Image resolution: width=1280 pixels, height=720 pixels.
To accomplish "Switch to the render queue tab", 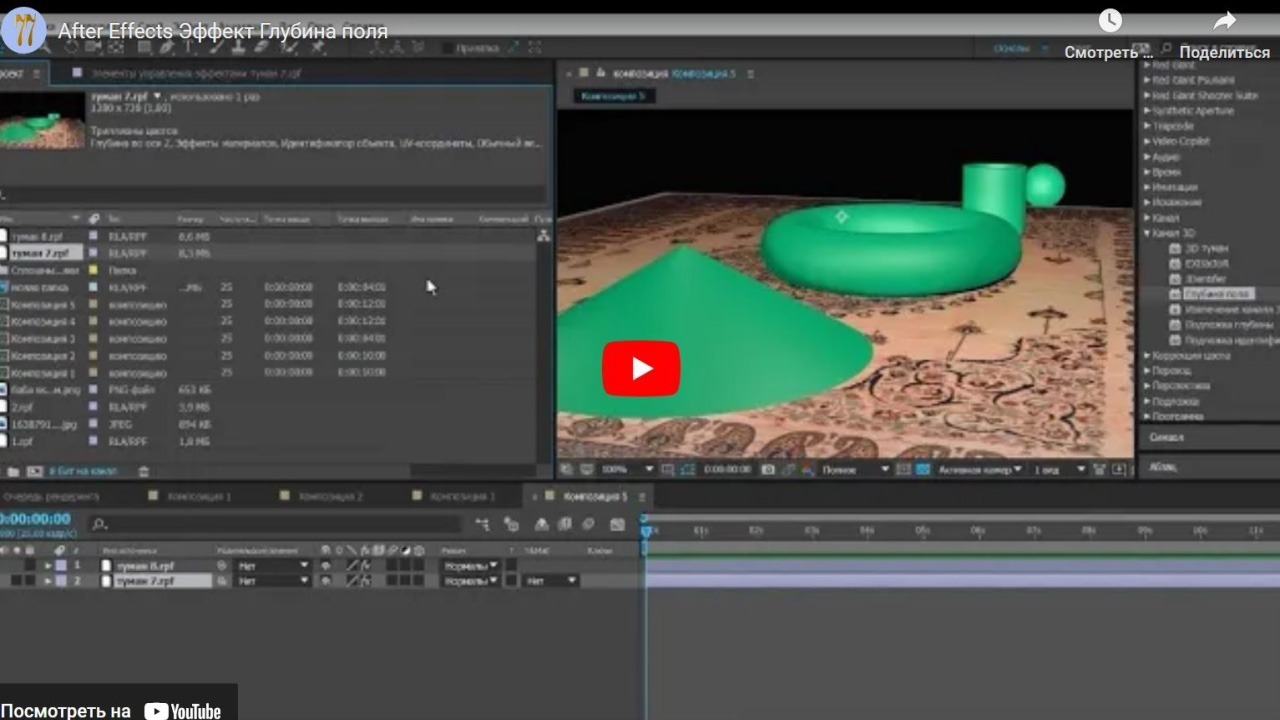I will click(x=50, y=496).
